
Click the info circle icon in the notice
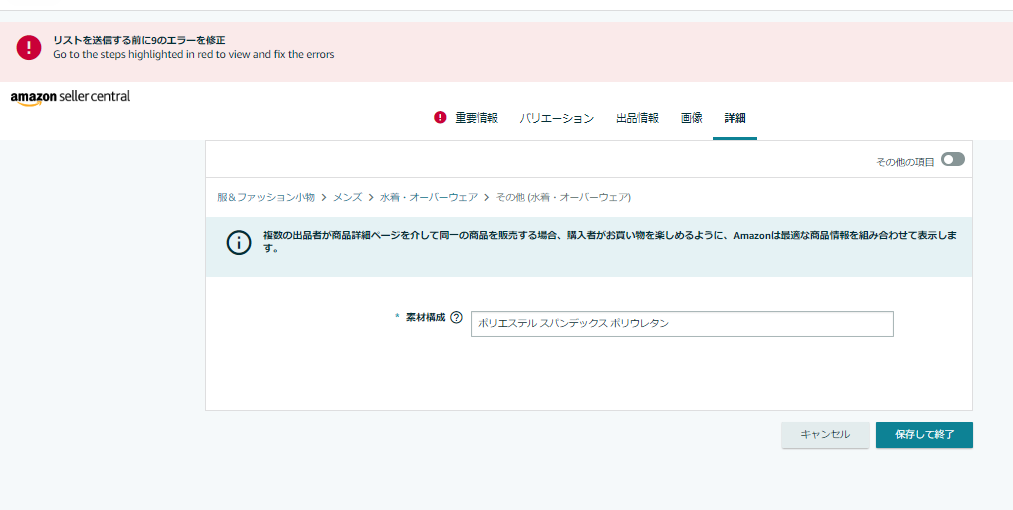tap(238, 243)
